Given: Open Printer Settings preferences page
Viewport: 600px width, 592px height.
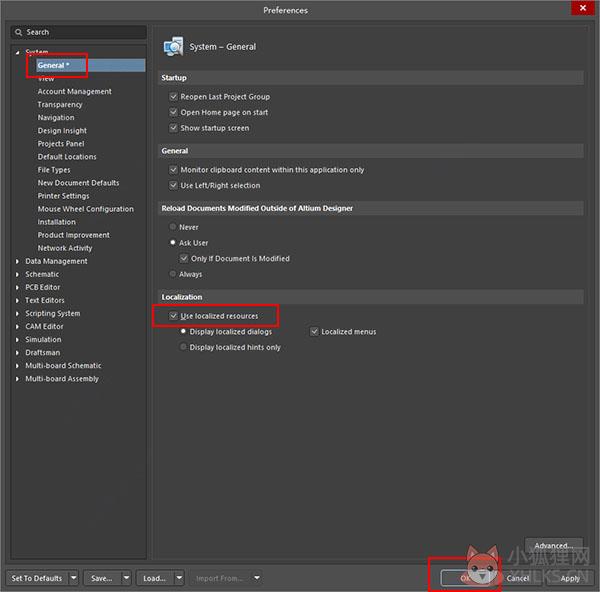Looking at the screenshot, I should click(x=64, y=196).
